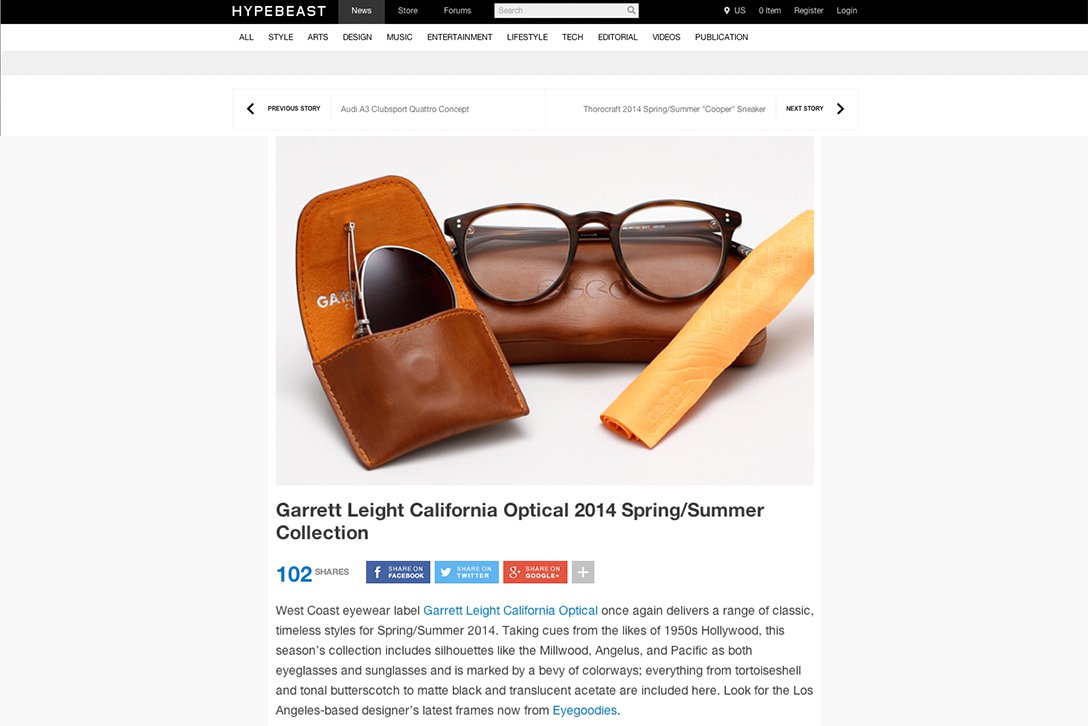This screenshot has width=1088, height=726.
Task: Select the TECH category
Action: 572,37
